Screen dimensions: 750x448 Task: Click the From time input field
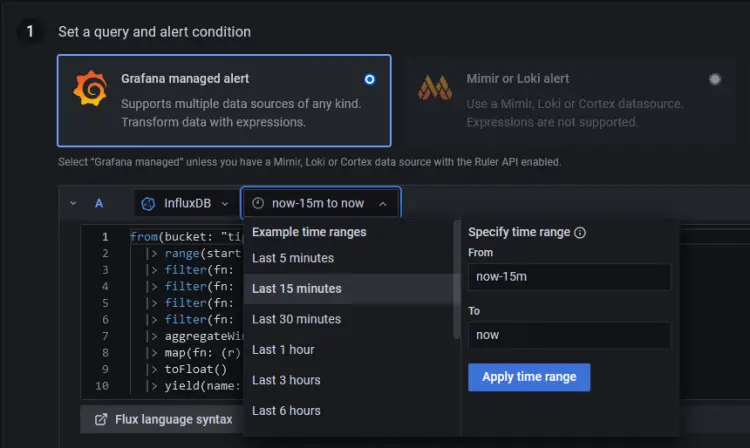pyautogui.click(x=569, y=277)
